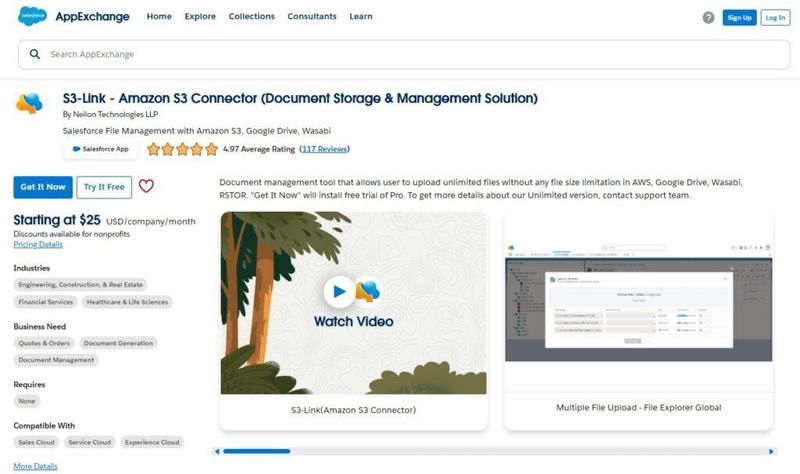
Task: Click the Starting at $25 price text
Action: click(x=57, y=220)
